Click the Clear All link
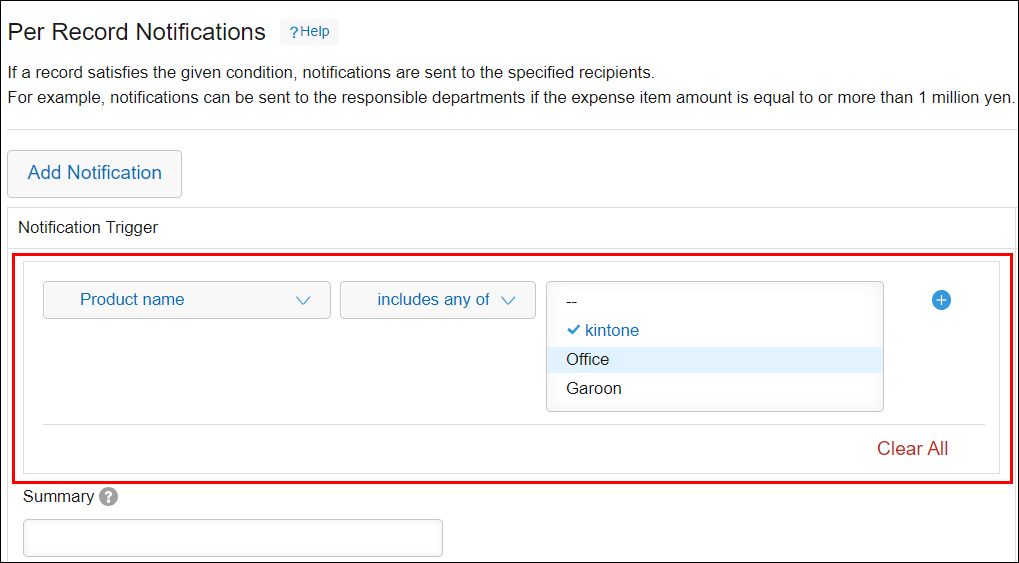This screenshot has height=563, width=1019. point(912,449)
